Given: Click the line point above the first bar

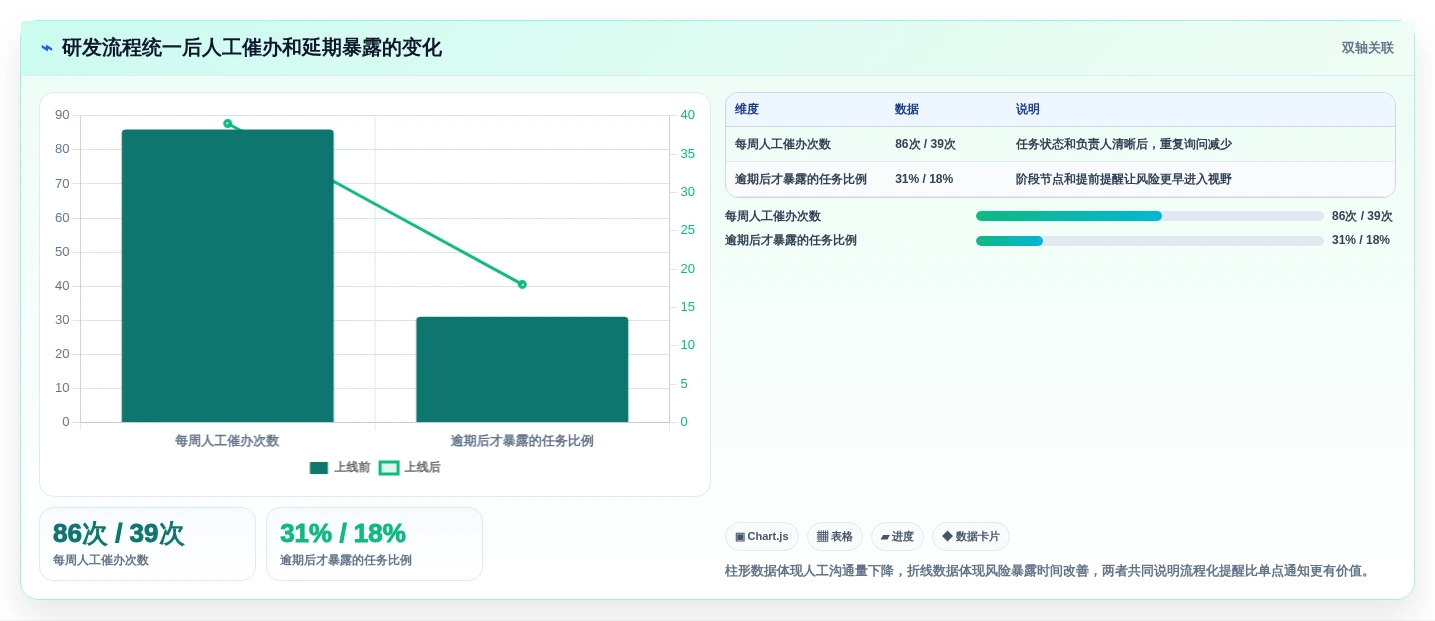Looking at the screenshot, I should point(228,124).
